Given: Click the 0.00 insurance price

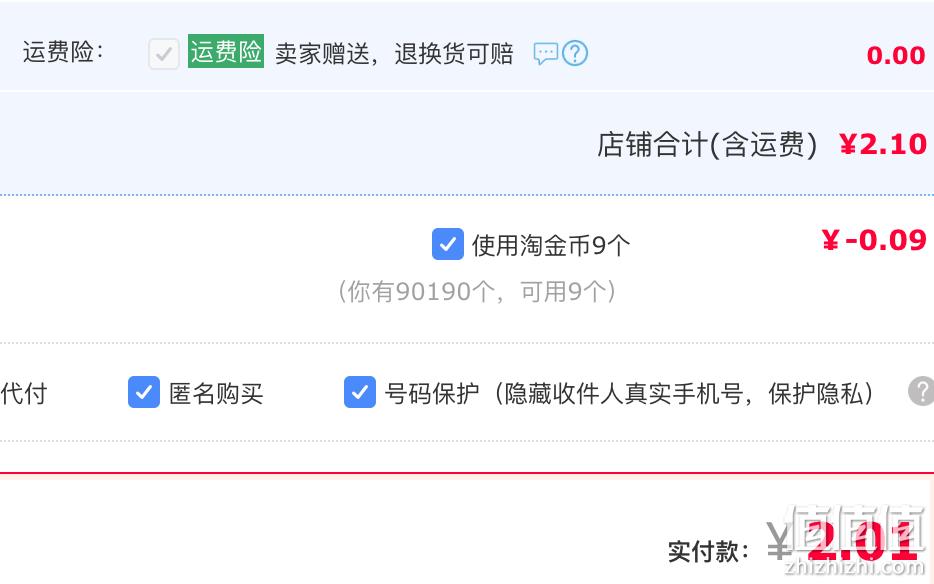Looking at the screenshot, I should tap(896, 55).
